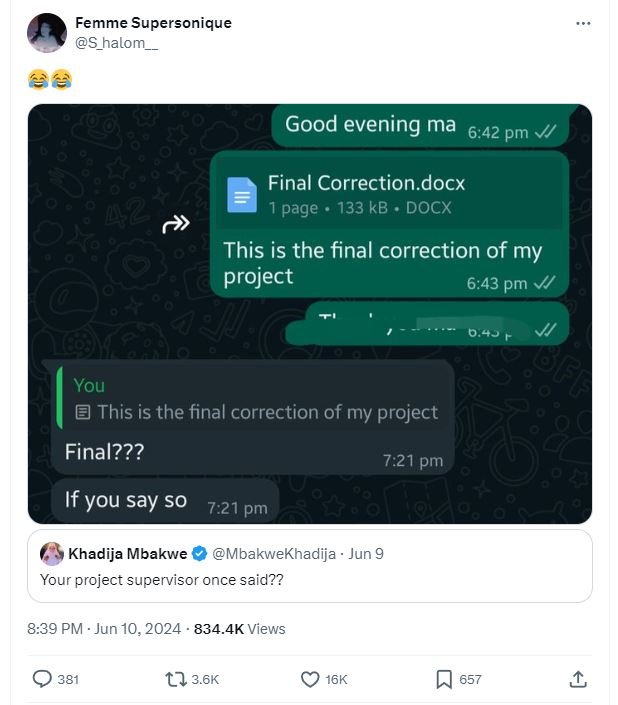
Task: Open the Femme Supersonique display name link
Action: [x=153, y=23]
